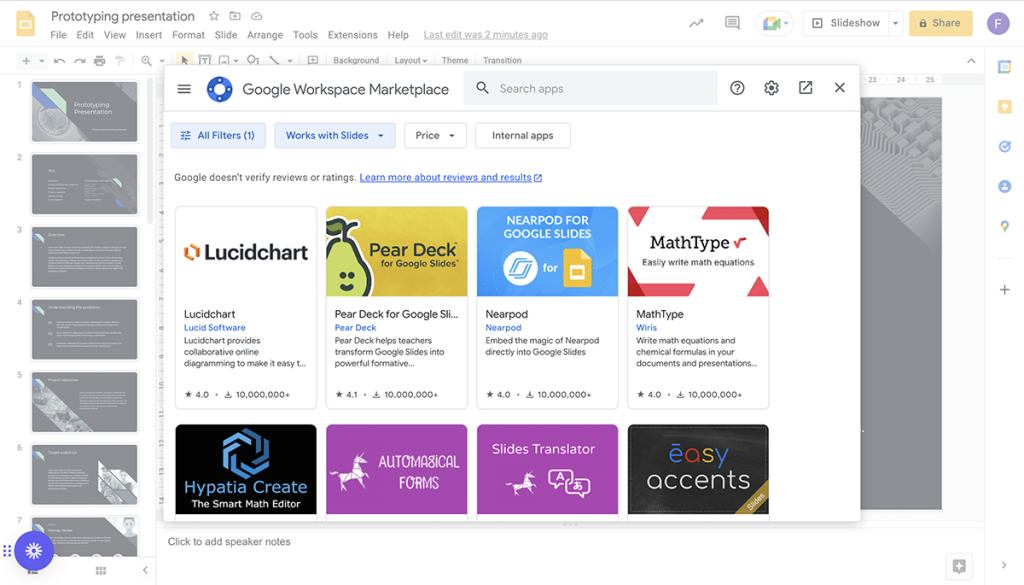Collapse the filmstrip panel arrow
Image resolution: width=1024 pixels, height=585 pixels.
coord(145,570)
